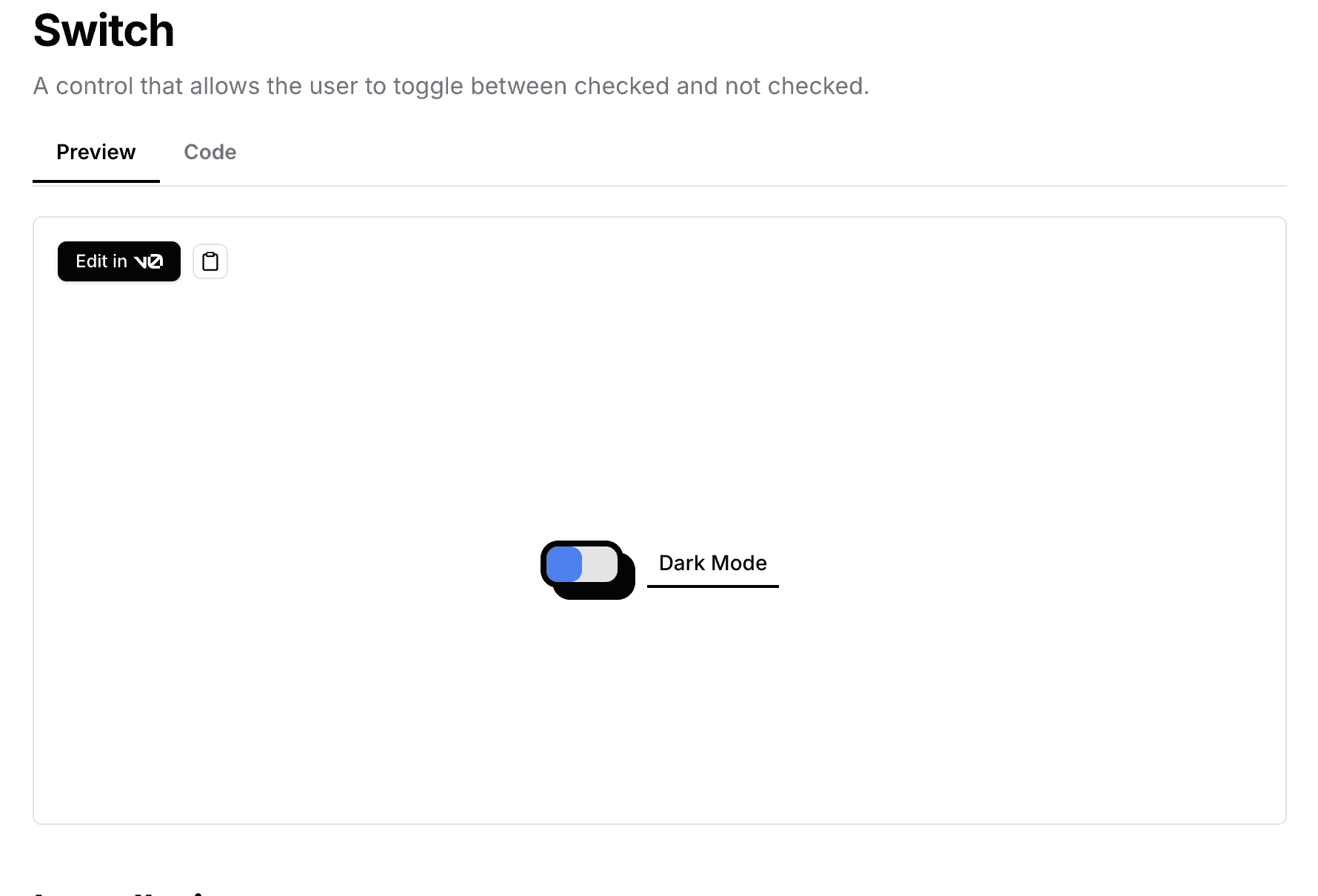Viewport: 1318px width, 896px height.
Task: Click the blue thumb of the switch
Action: pos(564,565)
